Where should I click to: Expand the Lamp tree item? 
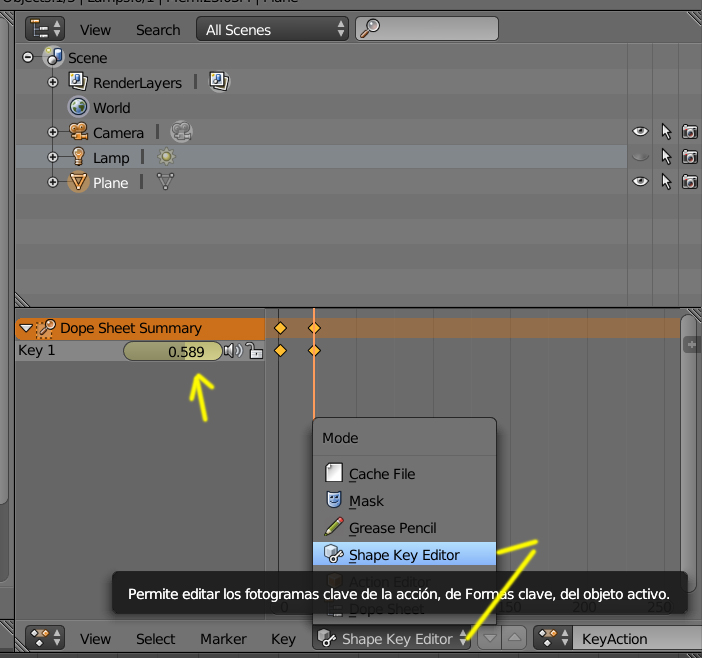tap(53, 158)
